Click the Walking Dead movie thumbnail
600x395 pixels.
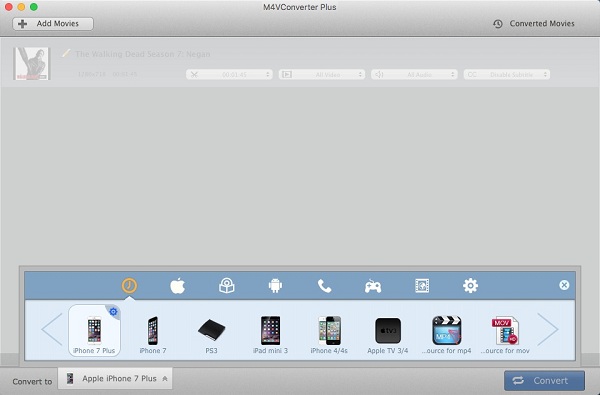[32, 64]
